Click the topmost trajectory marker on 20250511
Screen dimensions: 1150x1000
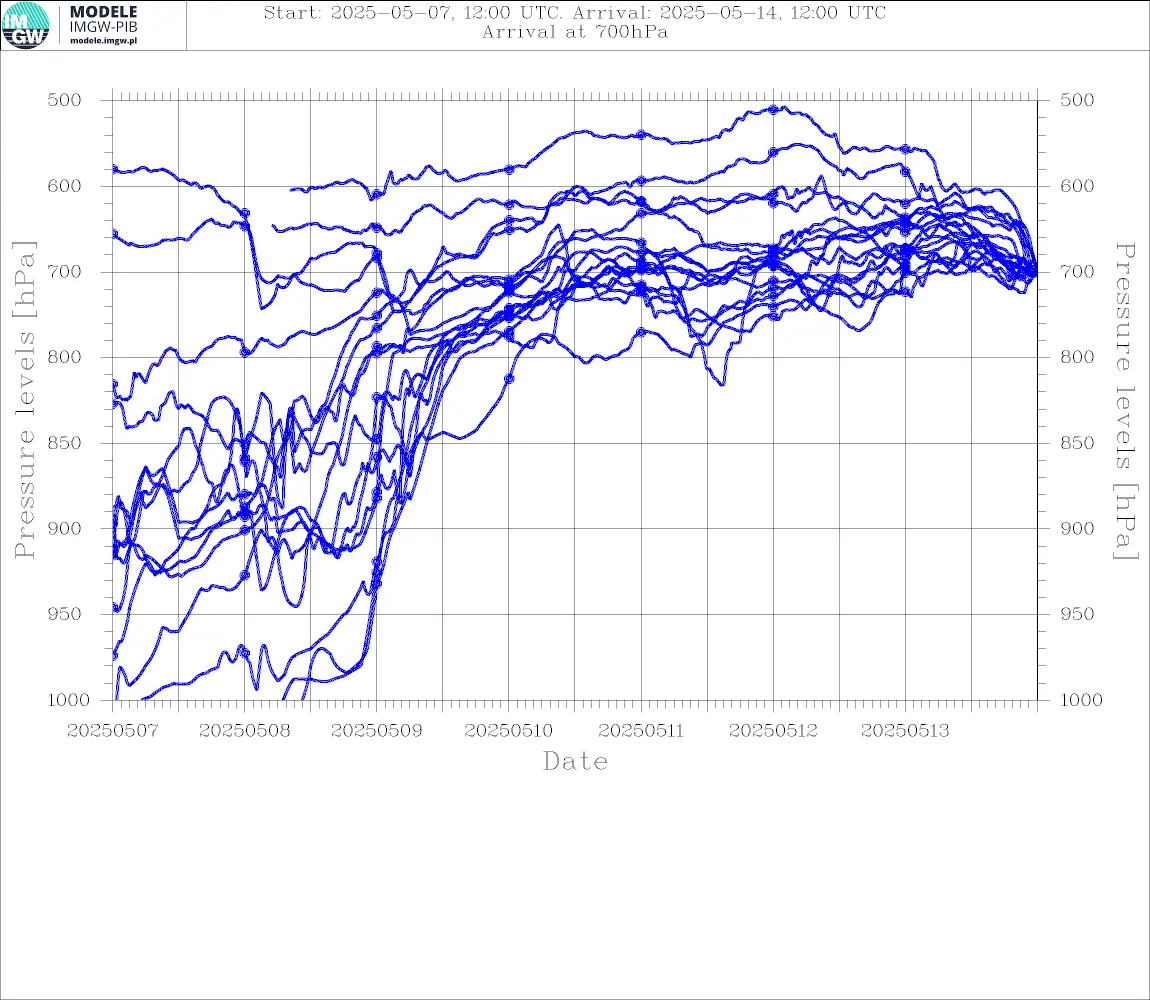[641, 135]
